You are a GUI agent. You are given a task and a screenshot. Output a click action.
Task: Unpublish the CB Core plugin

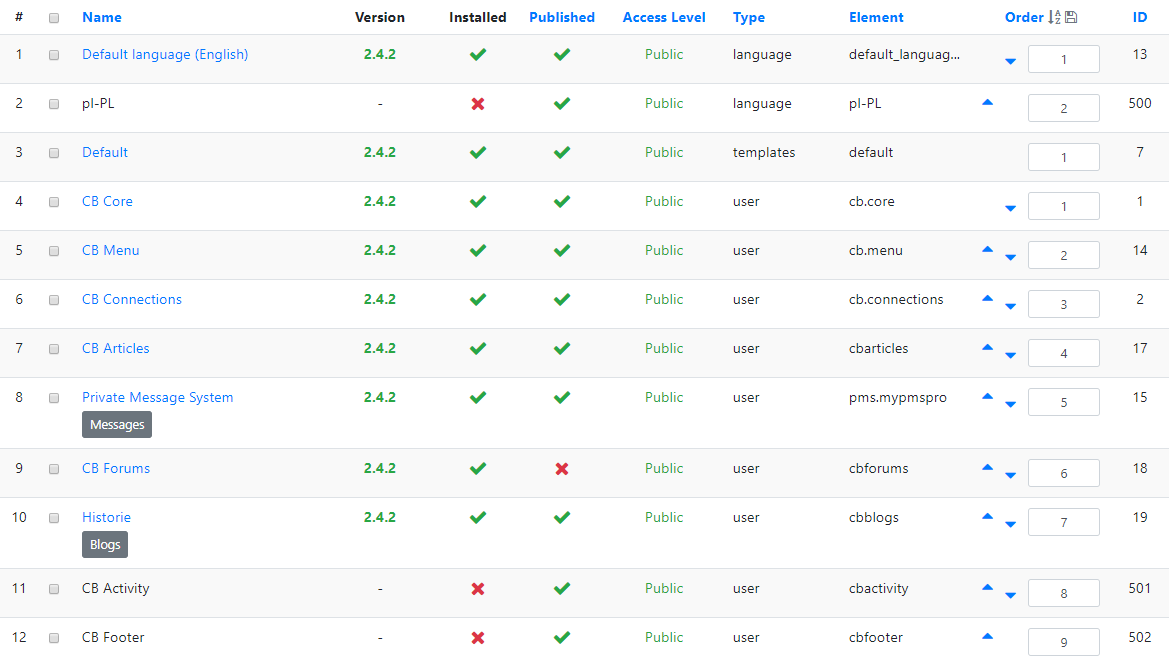[x=561, y=202]
